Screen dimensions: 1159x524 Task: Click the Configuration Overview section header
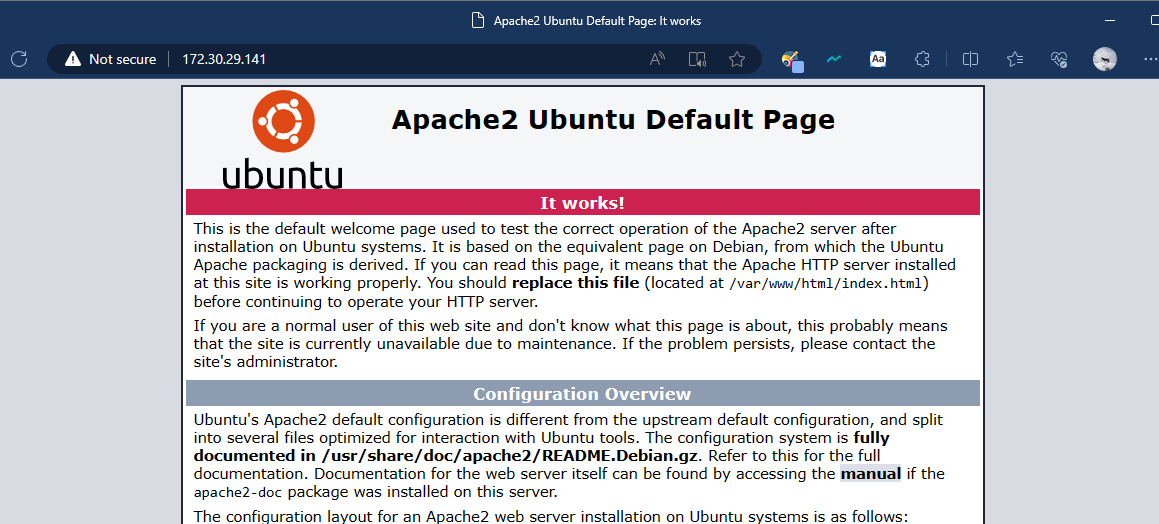coord(582,394)
